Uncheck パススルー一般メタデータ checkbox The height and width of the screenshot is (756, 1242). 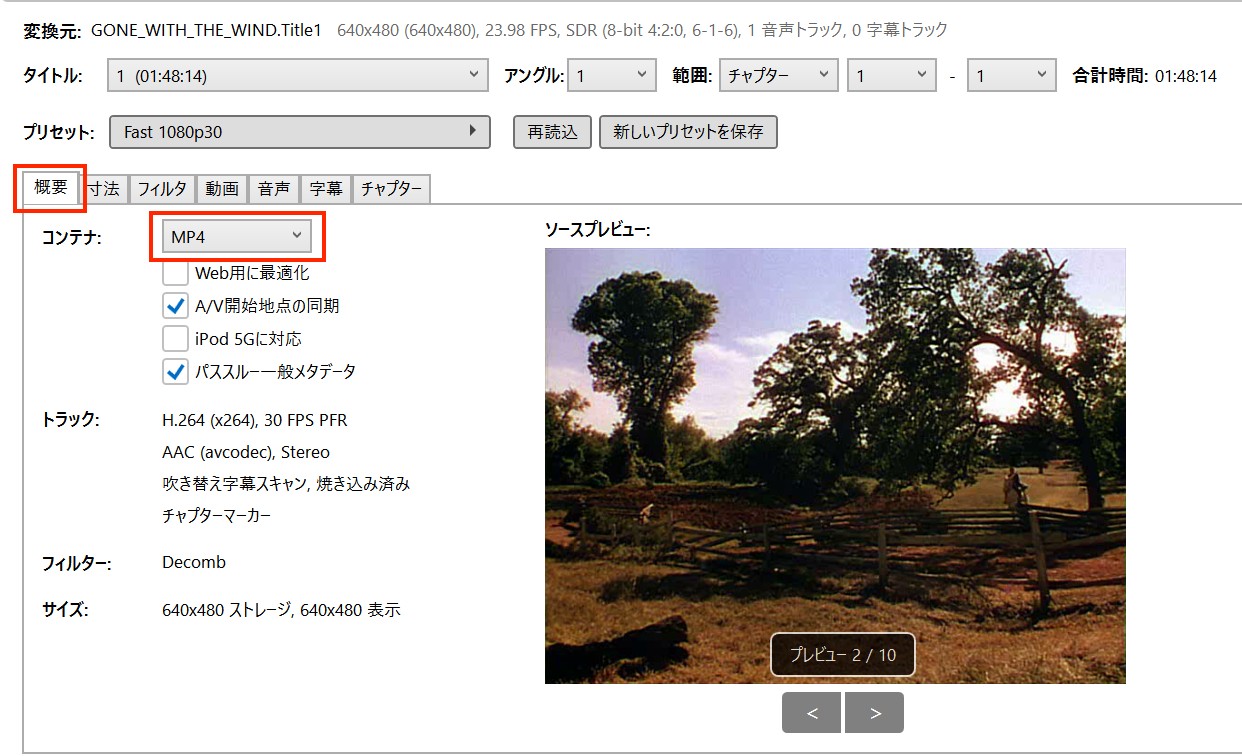pyautogui.click(x=175, y=371)
